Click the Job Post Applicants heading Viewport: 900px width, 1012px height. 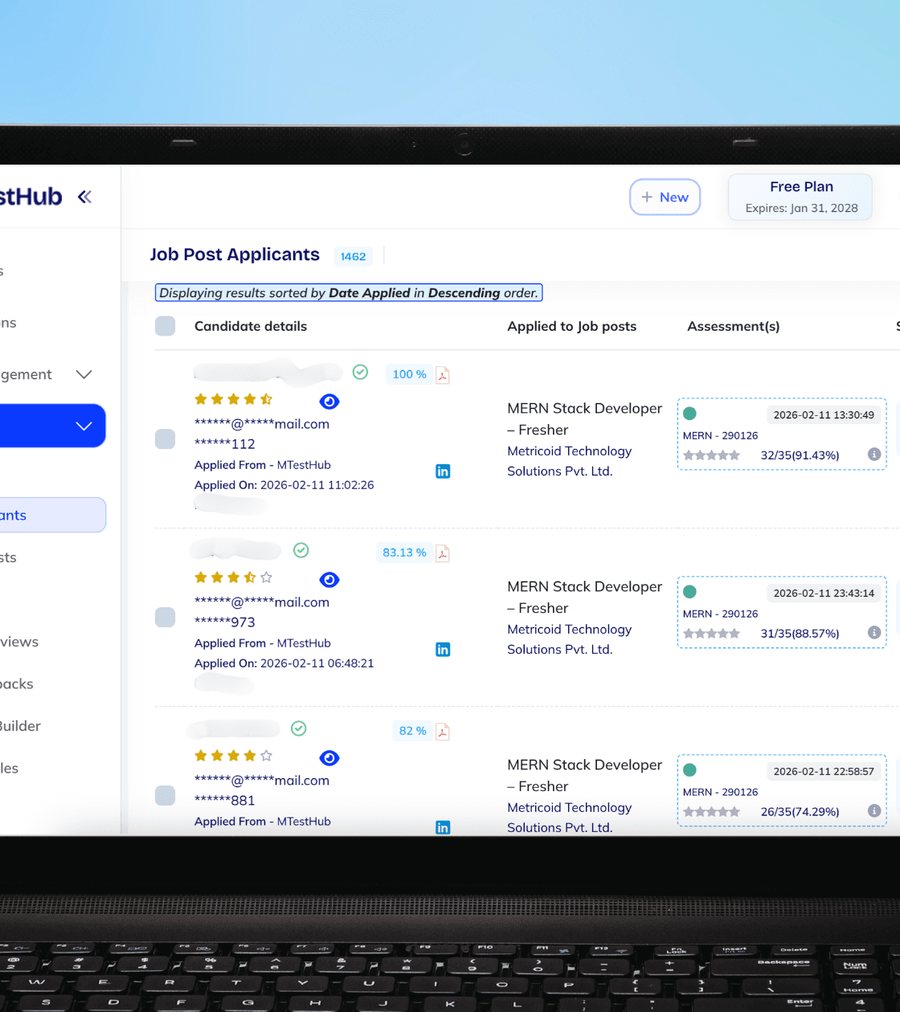click(x=235, y=254)
